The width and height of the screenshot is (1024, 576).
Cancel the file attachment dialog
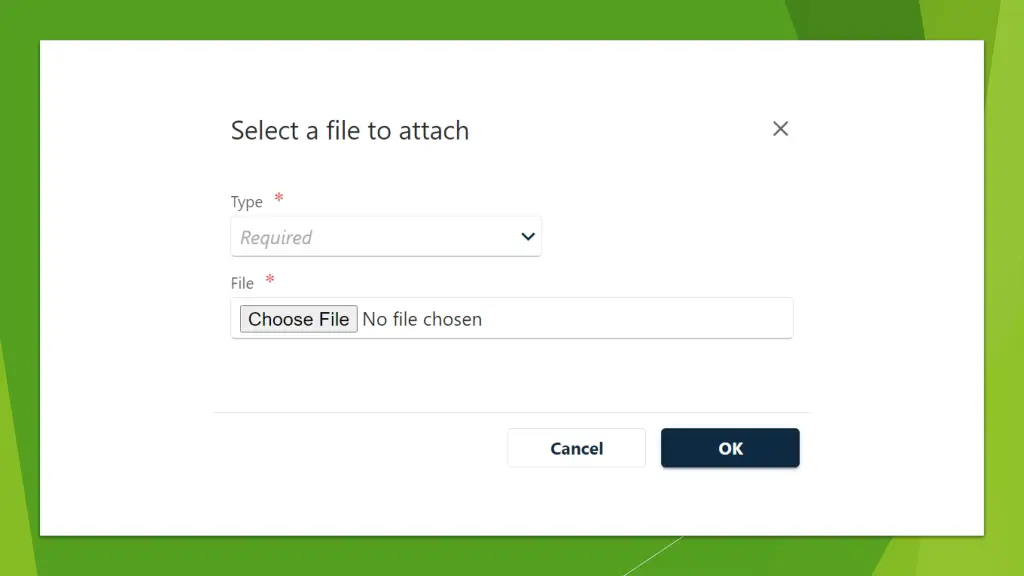(576, 448)
